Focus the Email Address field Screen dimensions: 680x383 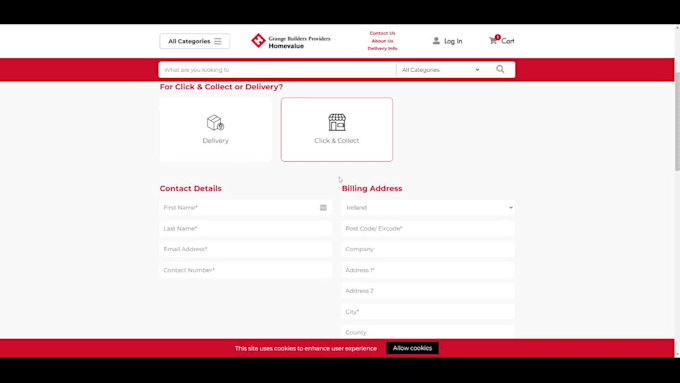(245, 249)
